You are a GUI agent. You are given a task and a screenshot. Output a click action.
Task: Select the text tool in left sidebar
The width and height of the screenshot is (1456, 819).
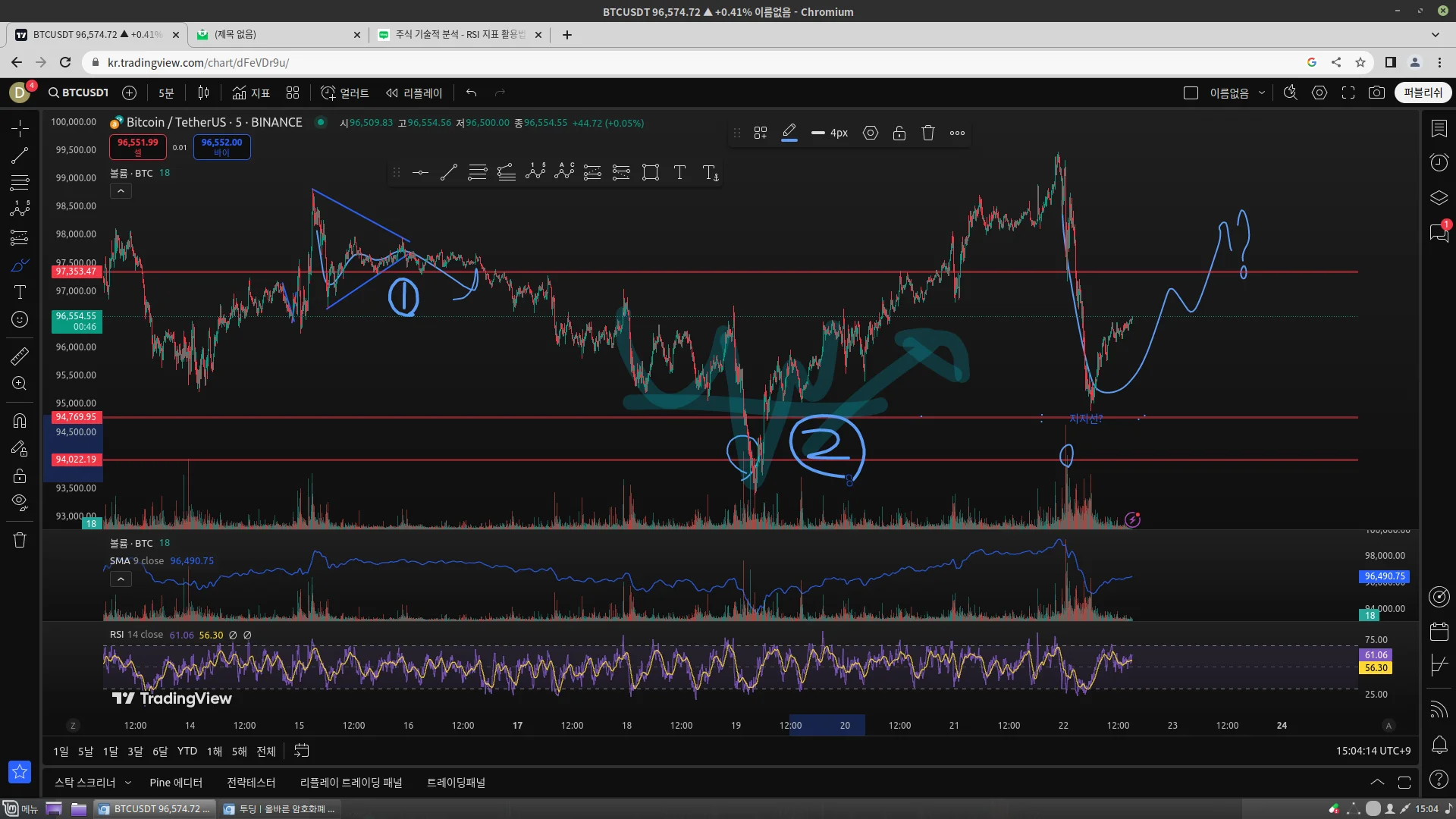[20, 293]
